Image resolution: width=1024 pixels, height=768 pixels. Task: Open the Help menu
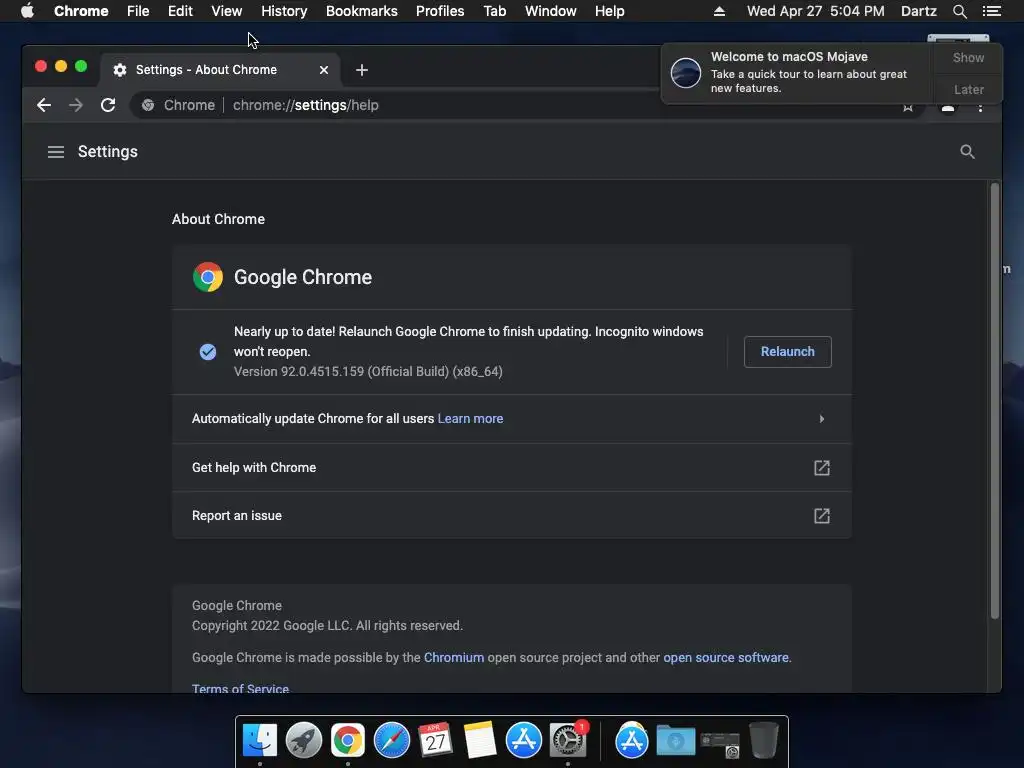point(609,11)
